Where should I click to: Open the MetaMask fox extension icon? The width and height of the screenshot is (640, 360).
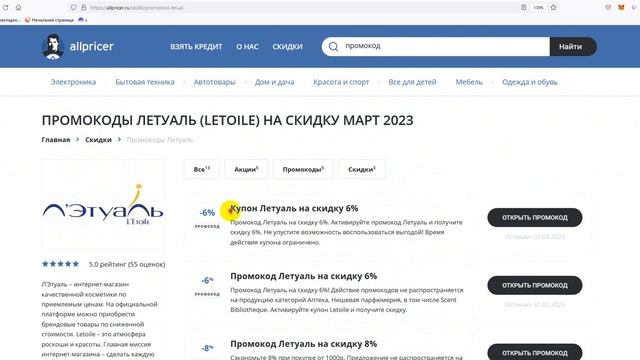point(622,7)
